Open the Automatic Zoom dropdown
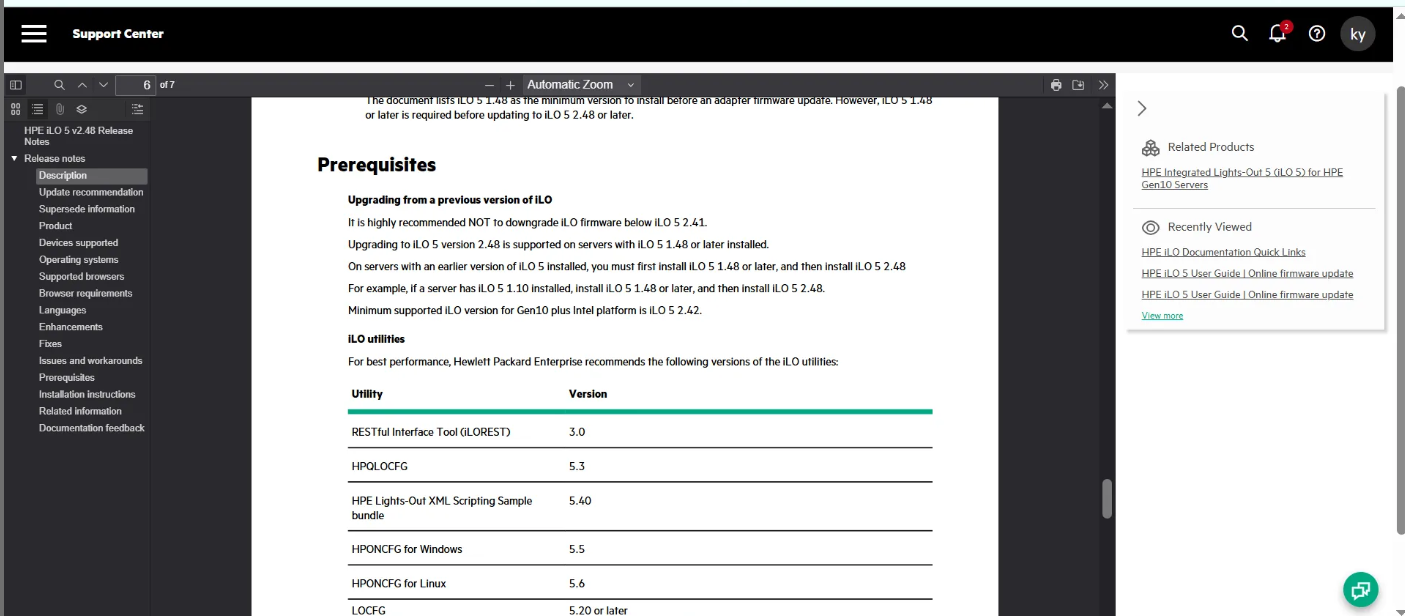This screenshot has height=616, width=1405. [582, 85]
